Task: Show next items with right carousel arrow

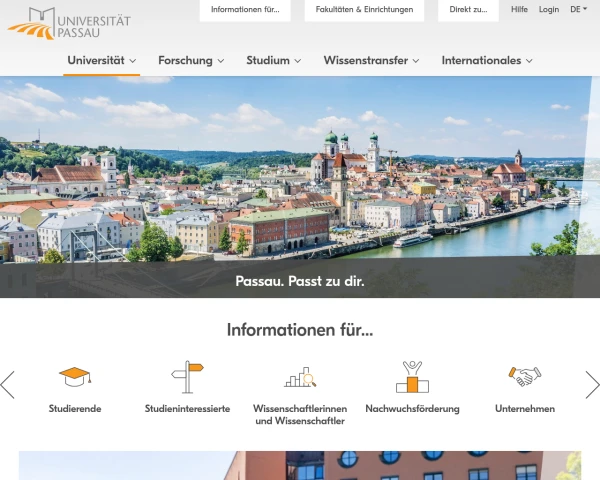Action: [592, 385]
